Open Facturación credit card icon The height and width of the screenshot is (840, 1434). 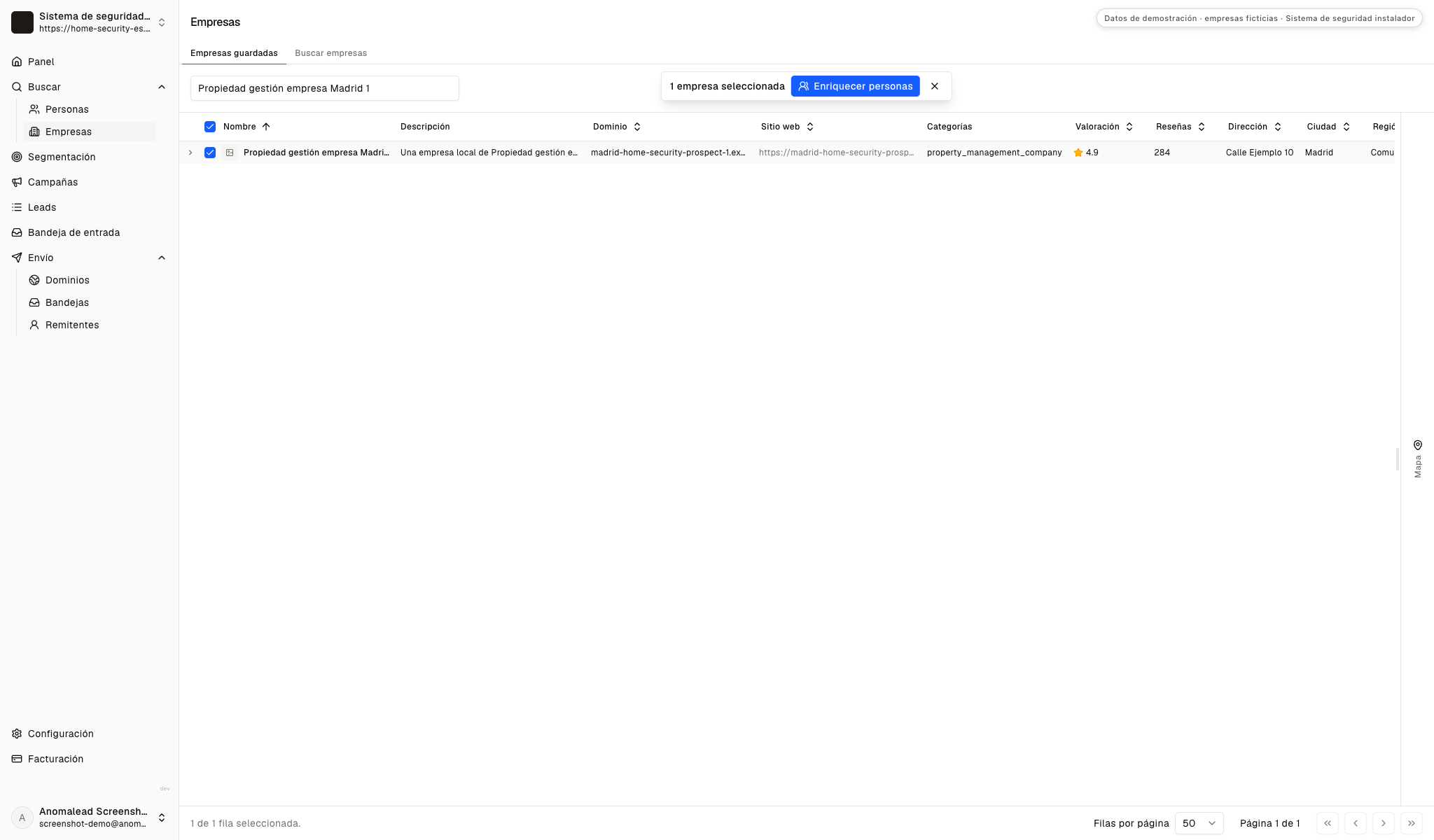coord(17,759)
